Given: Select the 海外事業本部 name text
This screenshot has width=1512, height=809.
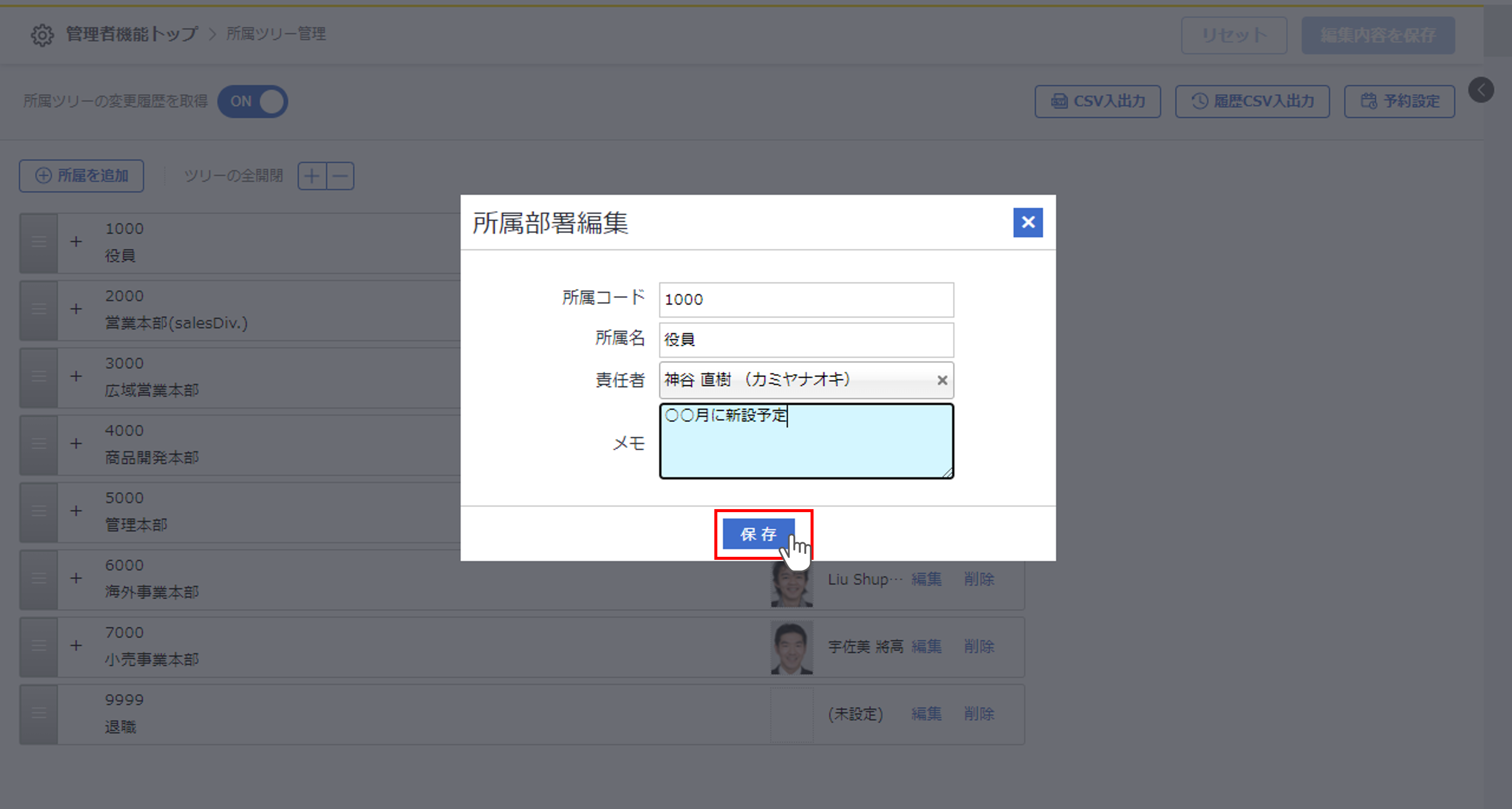Looking at the screenshot, I should (152, 592).
